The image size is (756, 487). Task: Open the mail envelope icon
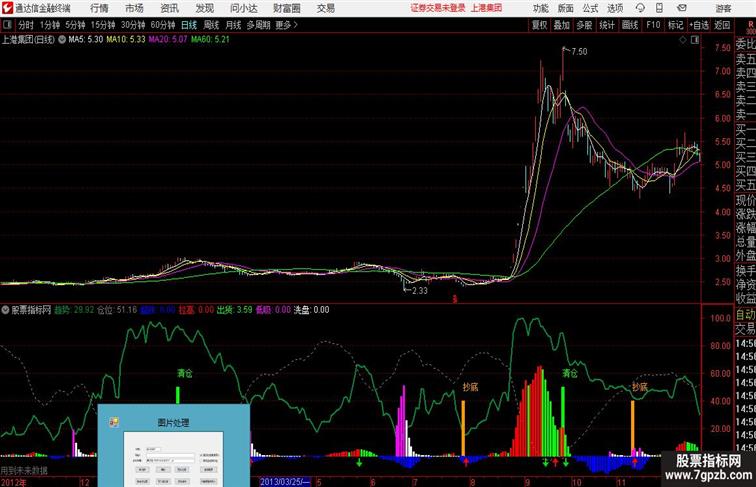(682, 8)
